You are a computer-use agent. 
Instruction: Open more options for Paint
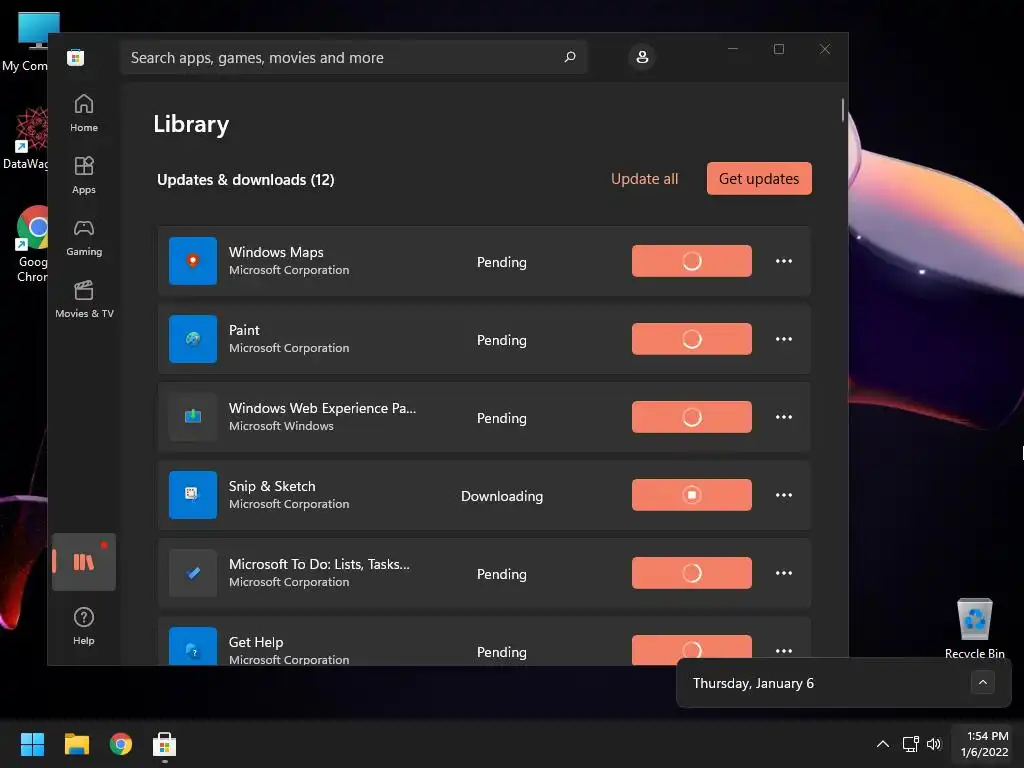click(784, 339)
